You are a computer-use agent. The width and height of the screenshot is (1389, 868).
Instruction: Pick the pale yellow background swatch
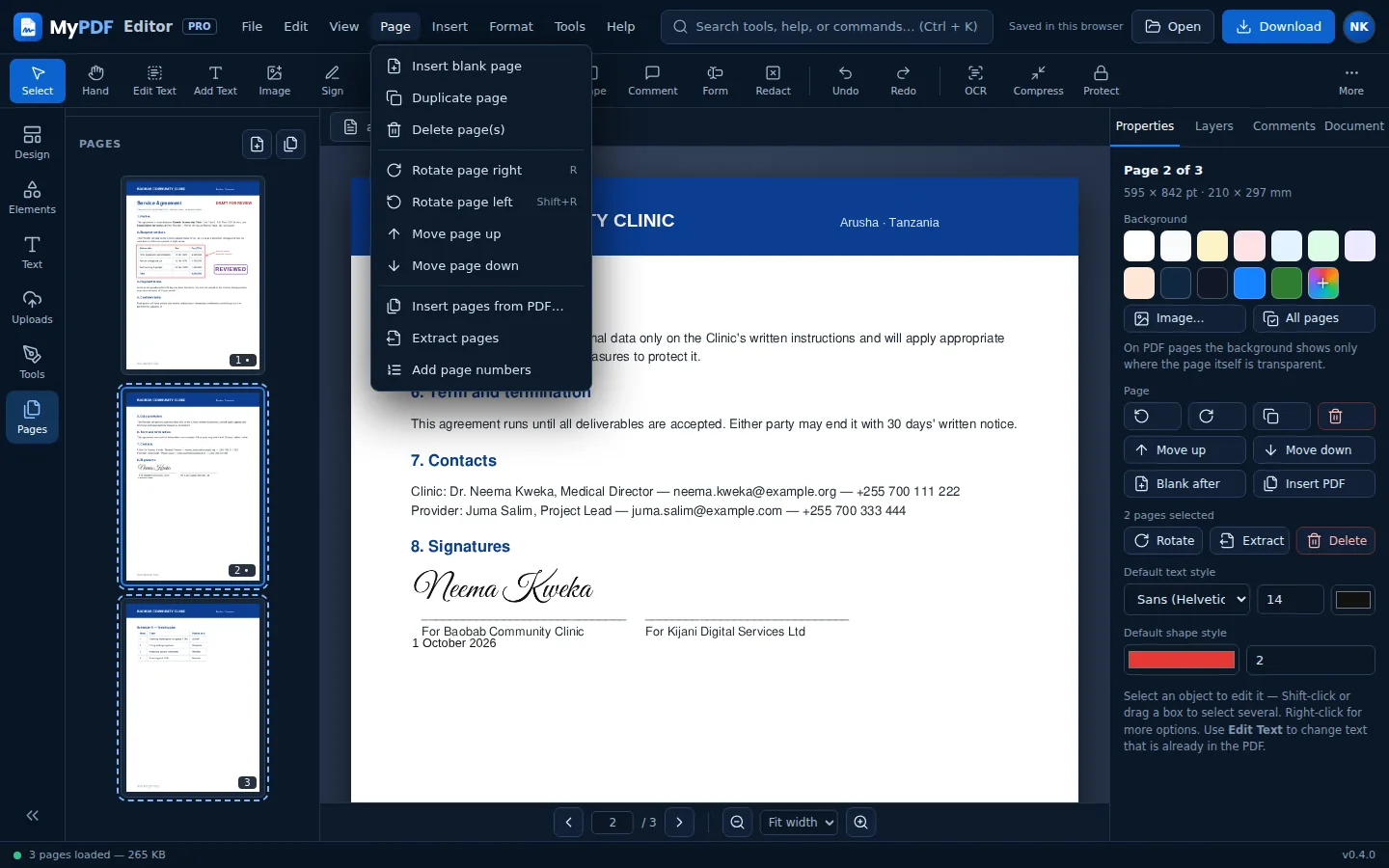[x=1212, y=246]
